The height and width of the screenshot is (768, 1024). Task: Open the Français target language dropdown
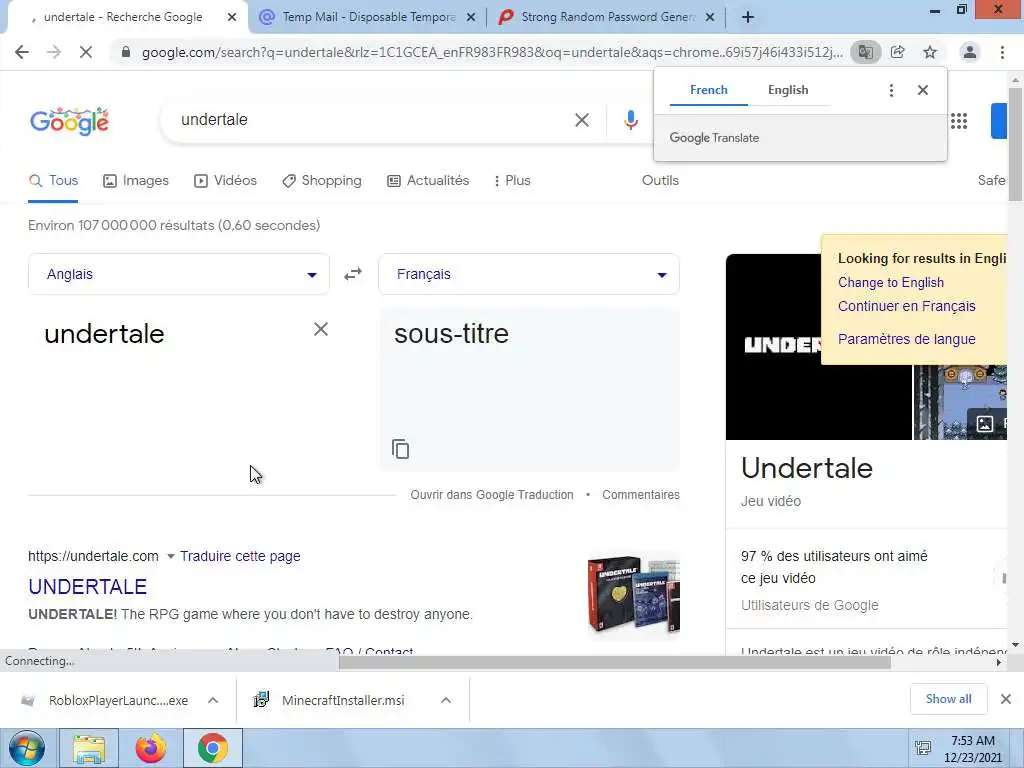(x=529, y=274)
